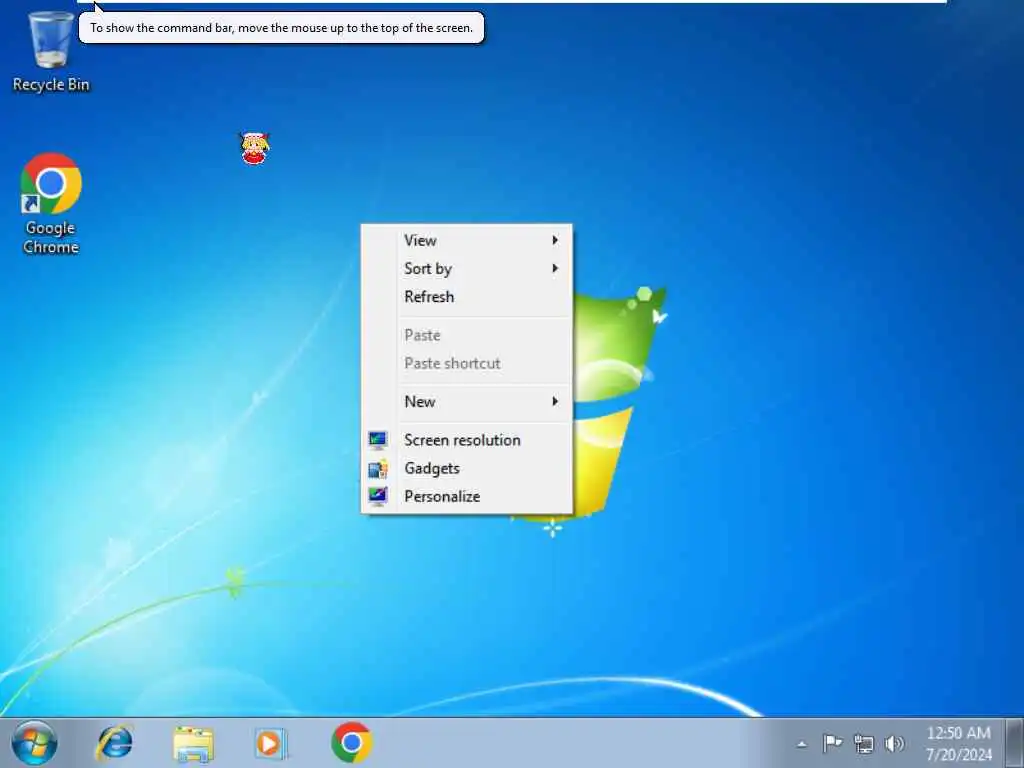This screenshot has width=1024, height=768.
Task: Open Windows Media Player on the taskbar
Action: (x=270, y=743)
